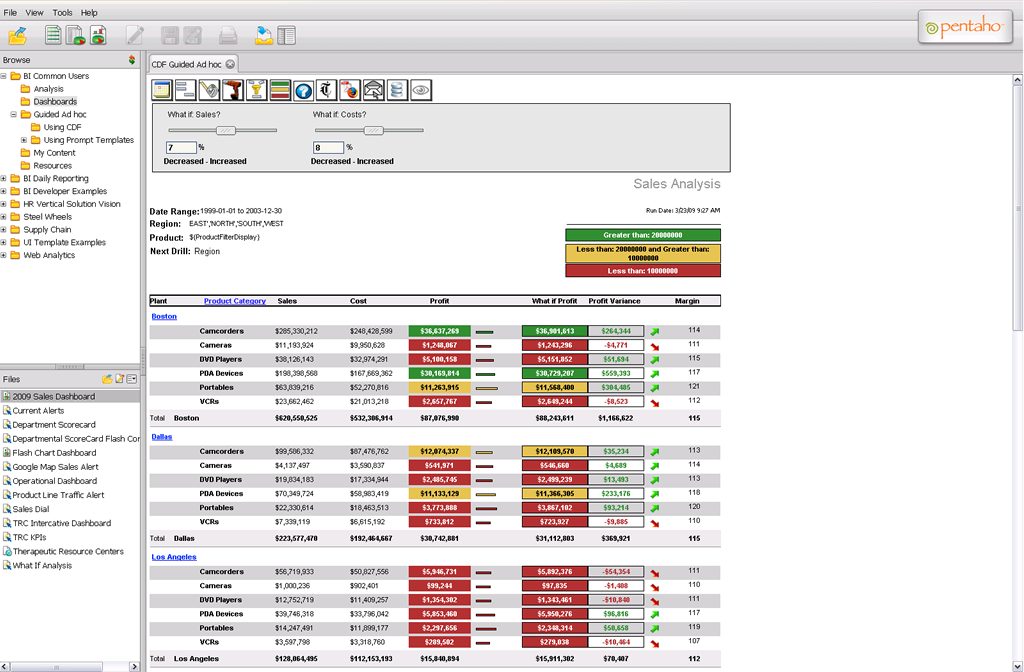This screenshot has width=1024, height=672.
Task: Click the calendar icon in report toolbar
Action: [x=162, y=90]
